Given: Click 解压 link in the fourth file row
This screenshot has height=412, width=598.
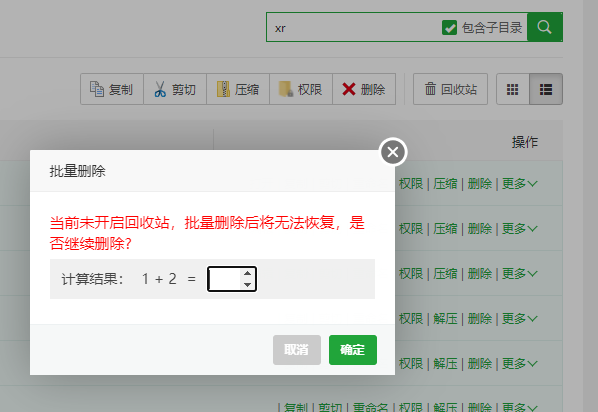Looking at the screenshot, I should [445, 319].
